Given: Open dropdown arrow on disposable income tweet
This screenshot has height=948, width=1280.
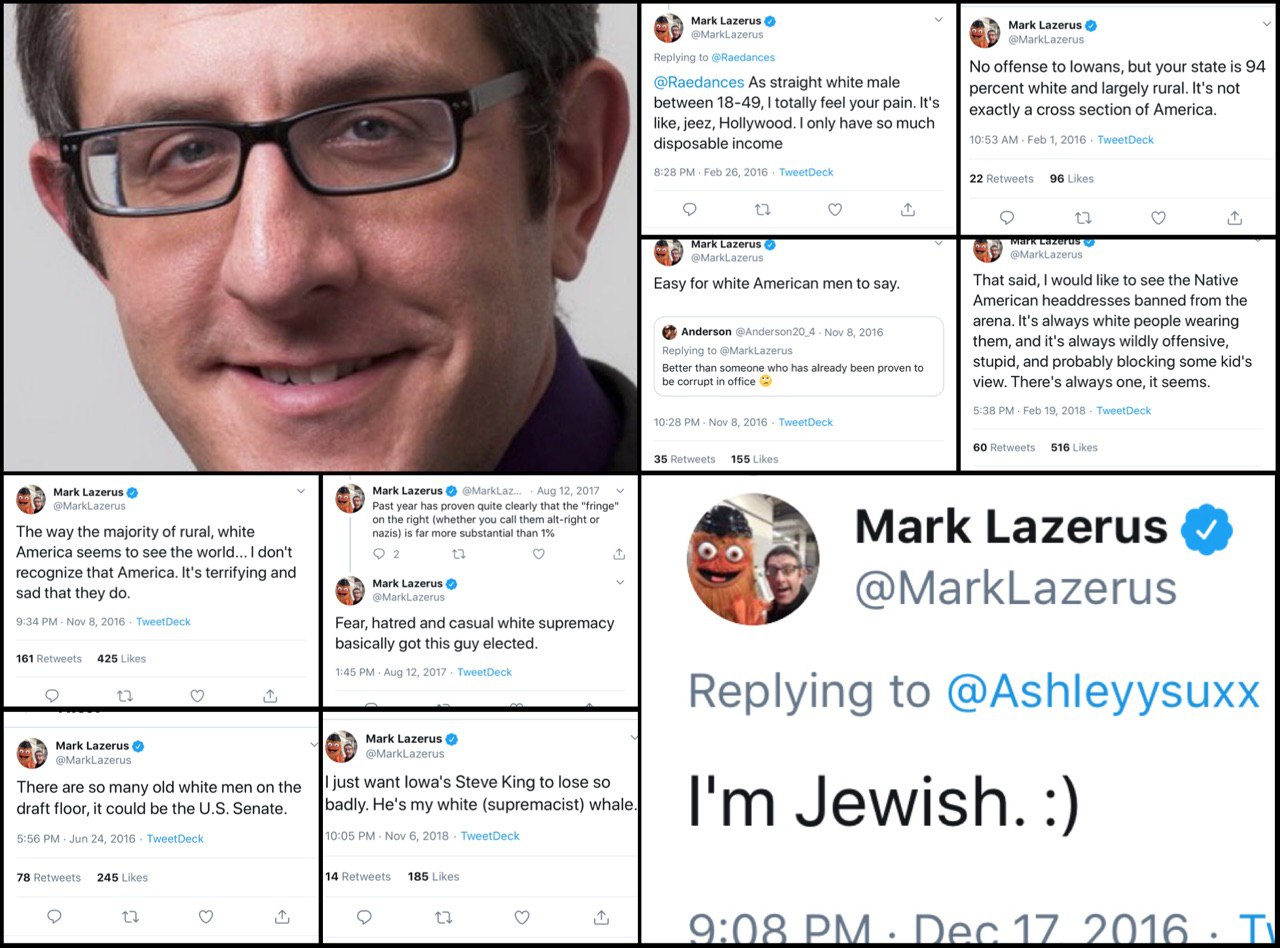Looking at the screenshot, I should (938, 20).
